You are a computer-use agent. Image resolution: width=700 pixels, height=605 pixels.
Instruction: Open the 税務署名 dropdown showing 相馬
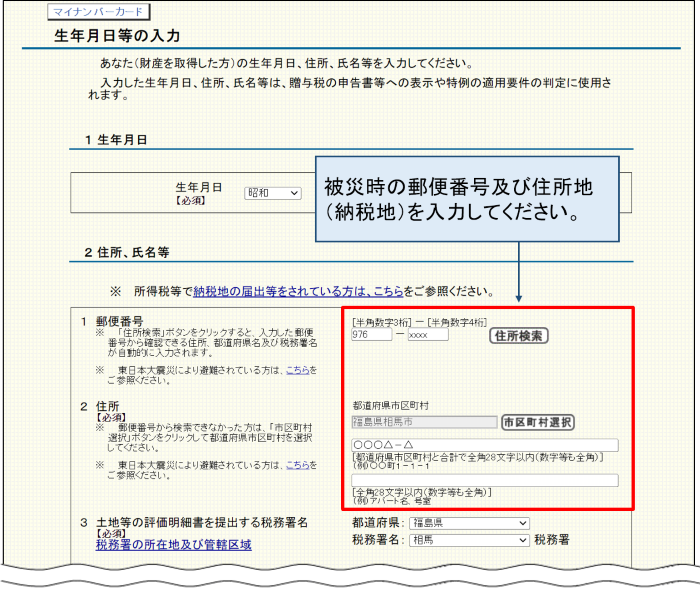(469, 540)
